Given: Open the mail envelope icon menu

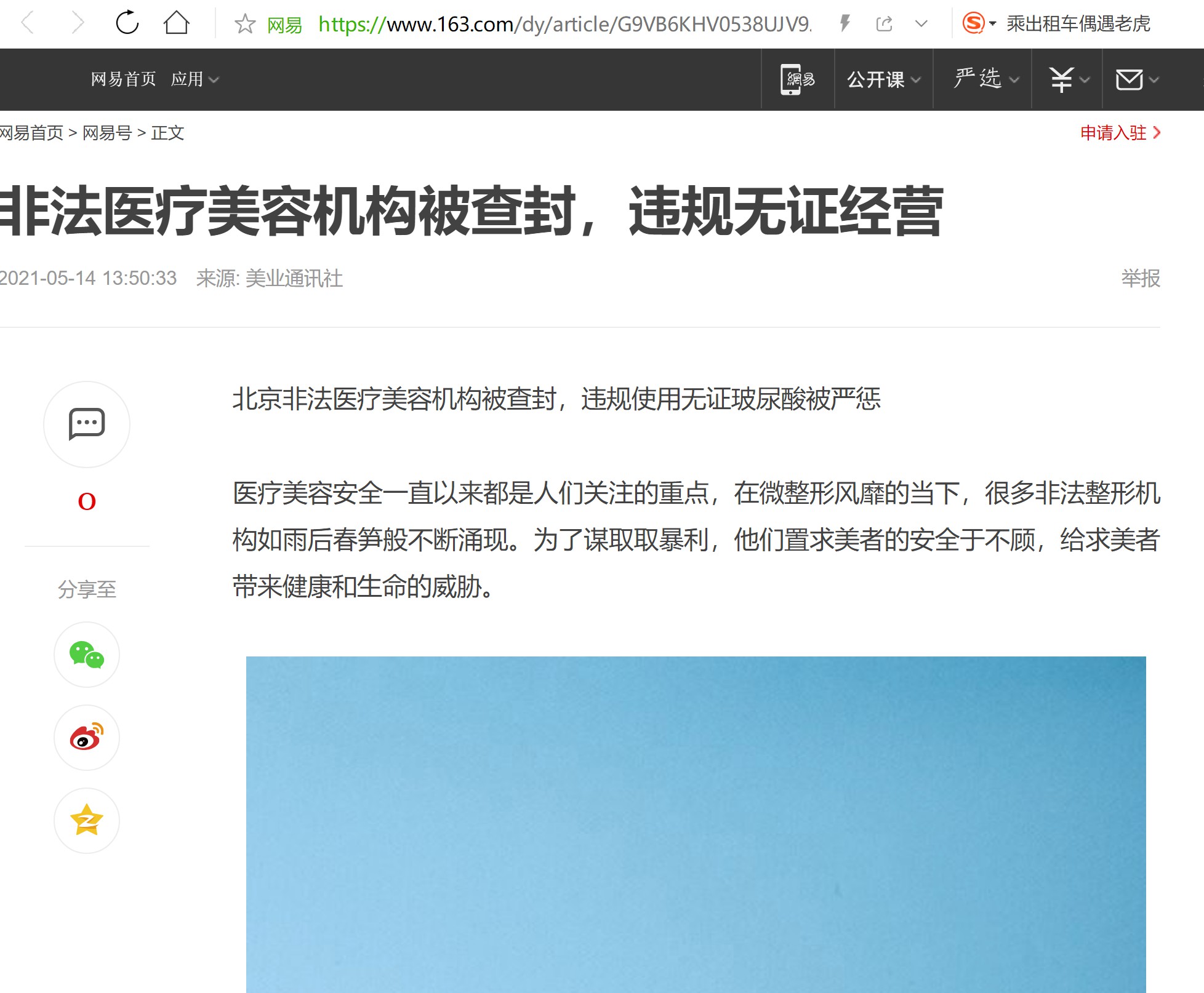Looking at the screenshot, I should (x=1138, y=79).
